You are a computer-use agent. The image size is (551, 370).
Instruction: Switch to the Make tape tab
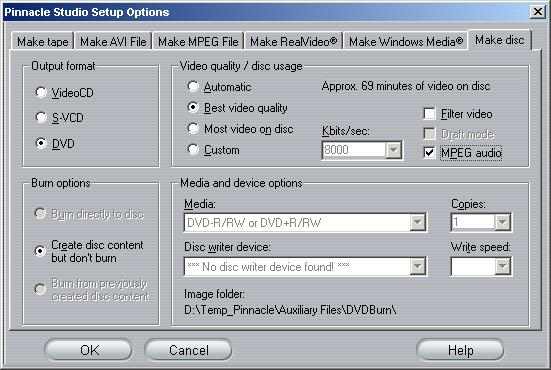(43, 41)
